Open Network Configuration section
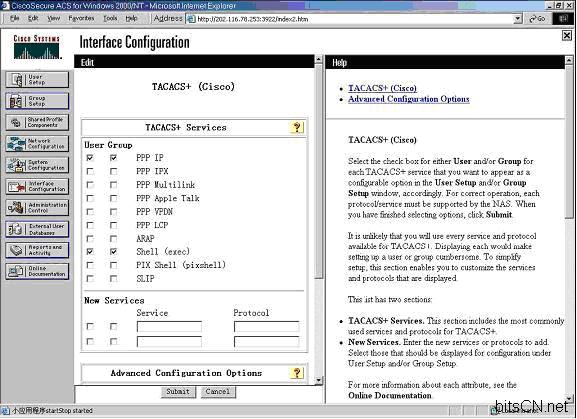Viewport: 577px width, 419px height. (37, 144)
